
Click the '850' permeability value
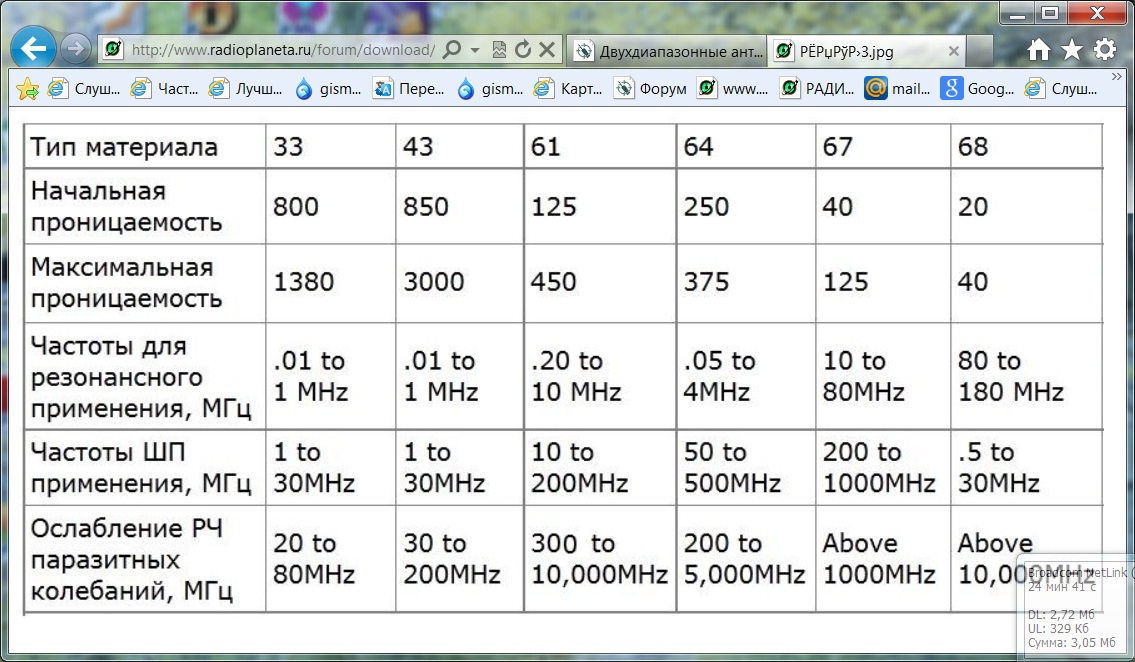coord(426,207)
